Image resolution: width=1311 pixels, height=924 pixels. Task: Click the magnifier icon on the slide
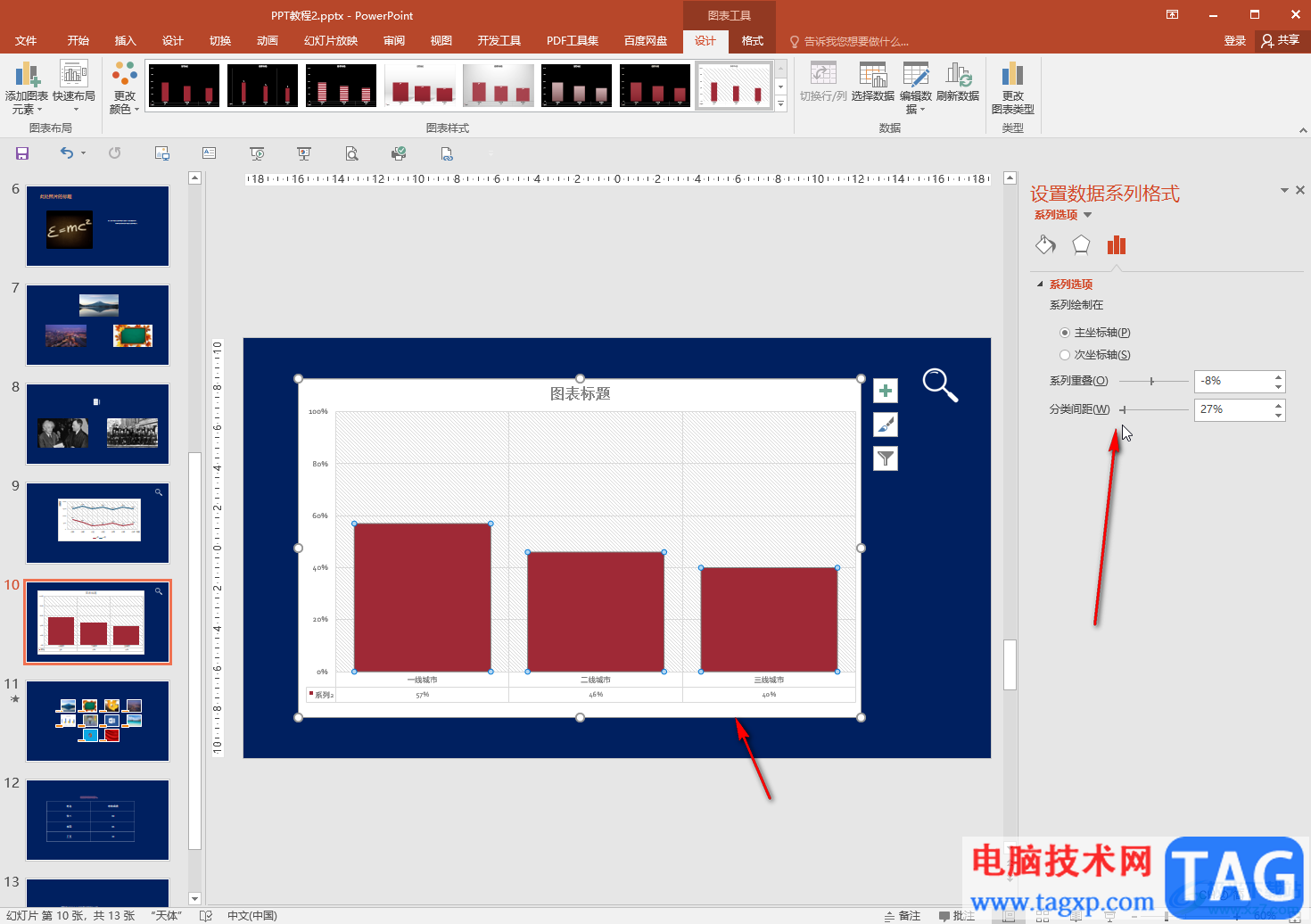940,385
